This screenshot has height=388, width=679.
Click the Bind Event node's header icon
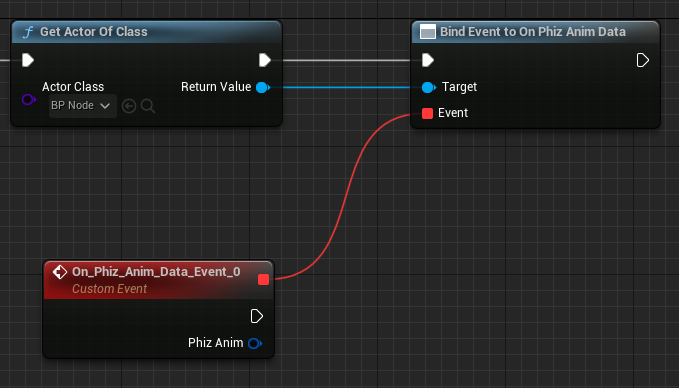[x=428, y=32]
